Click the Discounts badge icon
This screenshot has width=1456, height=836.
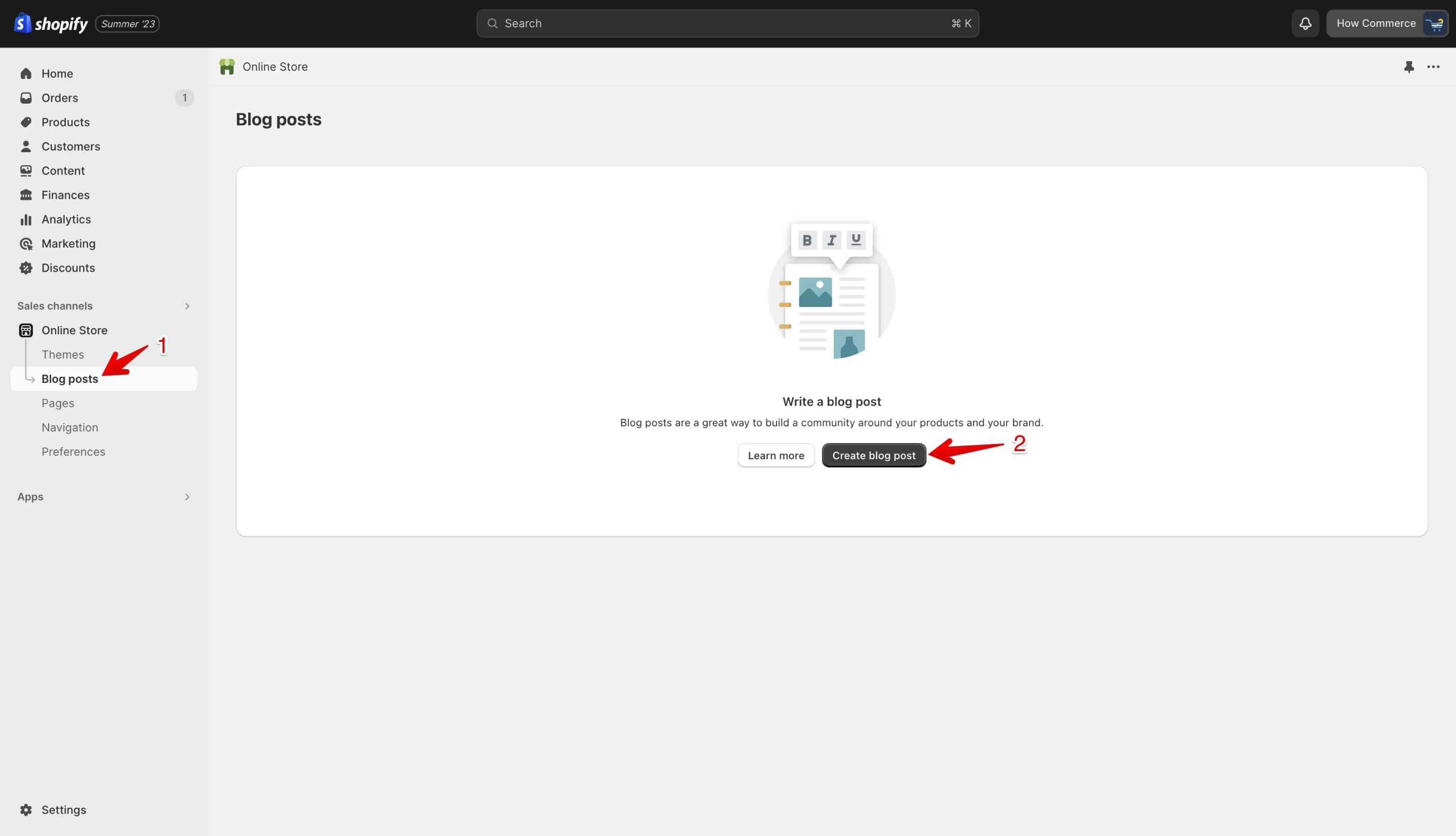(x=26, y=268)
